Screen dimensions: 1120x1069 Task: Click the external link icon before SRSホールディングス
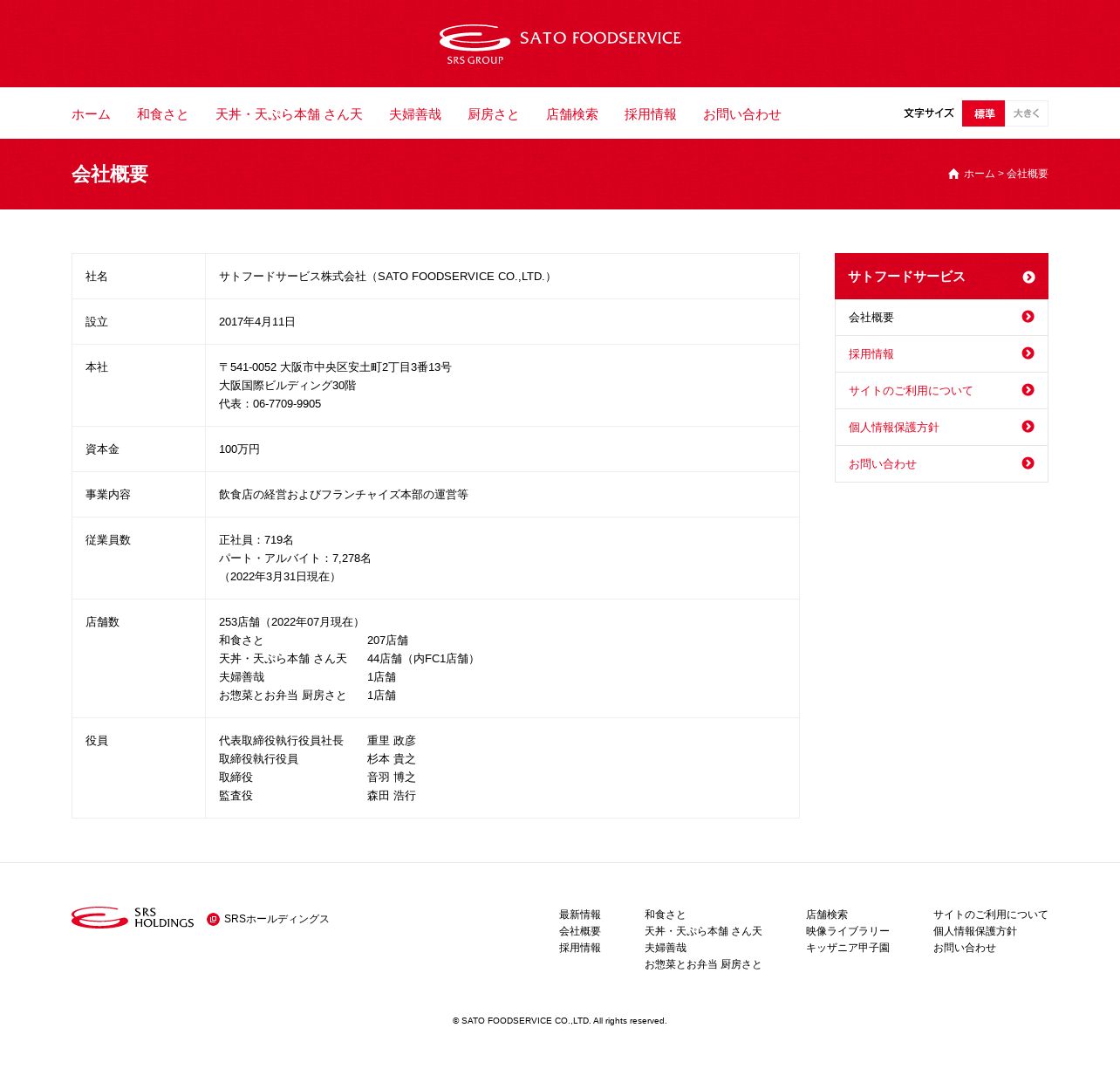213,919
